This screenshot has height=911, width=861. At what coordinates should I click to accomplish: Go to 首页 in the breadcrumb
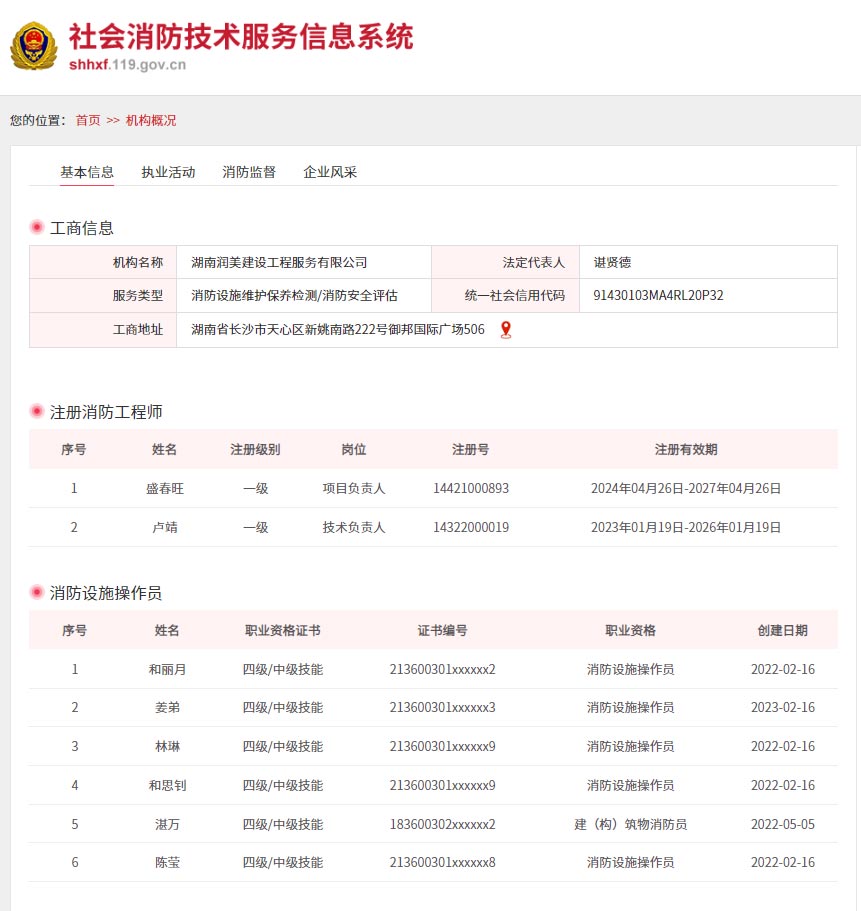(x=88, y=120)
